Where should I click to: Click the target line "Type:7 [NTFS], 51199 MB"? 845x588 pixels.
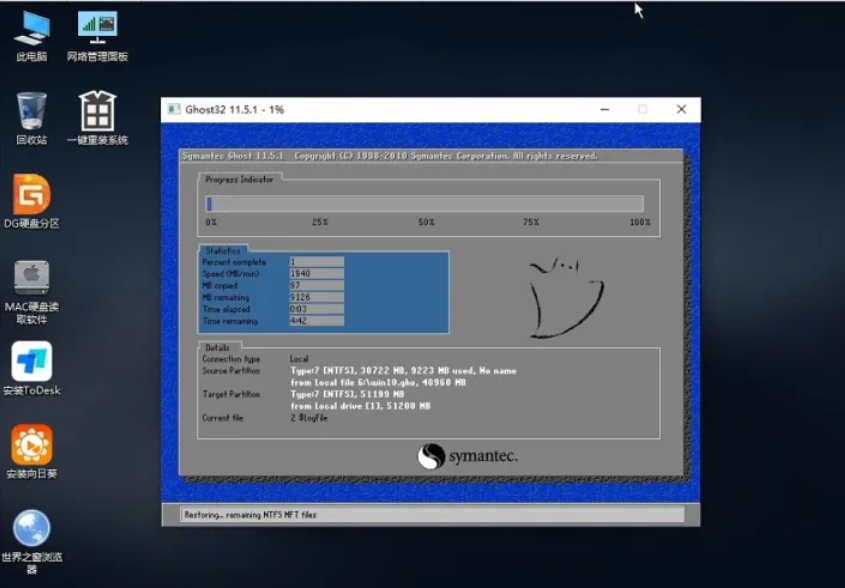347,395
